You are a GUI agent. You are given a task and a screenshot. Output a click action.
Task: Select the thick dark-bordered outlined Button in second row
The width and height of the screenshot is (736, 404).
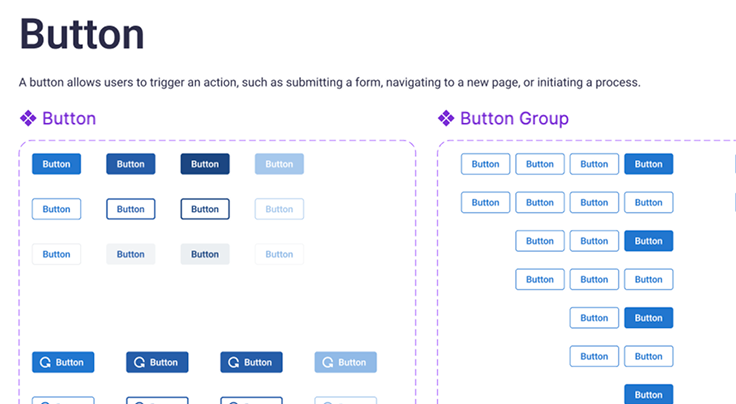[204, 209]
